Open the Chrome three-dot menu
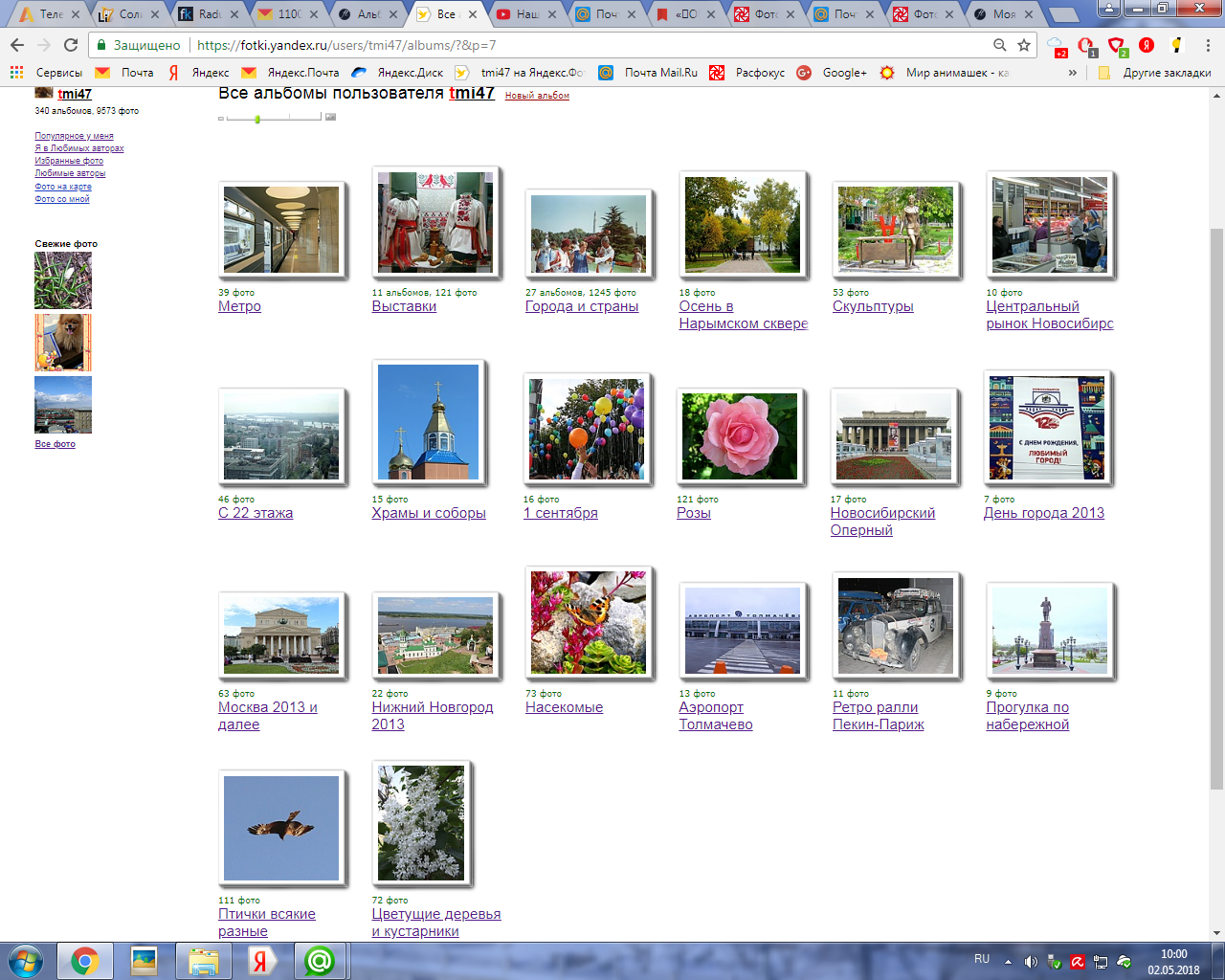Image resolution: width=1225 pixels, height=980 pixels. coord(1208,45)
